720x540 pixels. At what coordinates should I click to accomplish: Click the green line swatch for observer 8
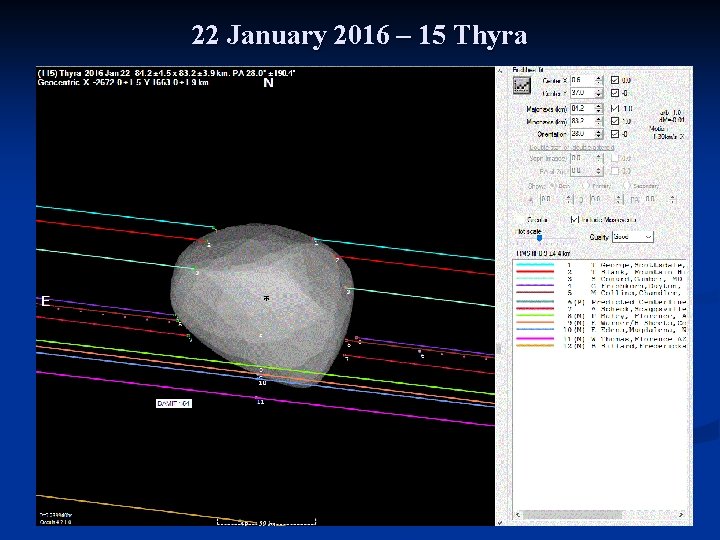(535, 316)
